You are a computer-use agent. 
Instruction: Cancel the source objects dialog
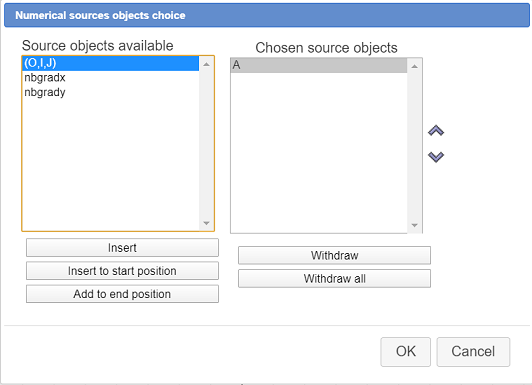click(x=473, y=351)
